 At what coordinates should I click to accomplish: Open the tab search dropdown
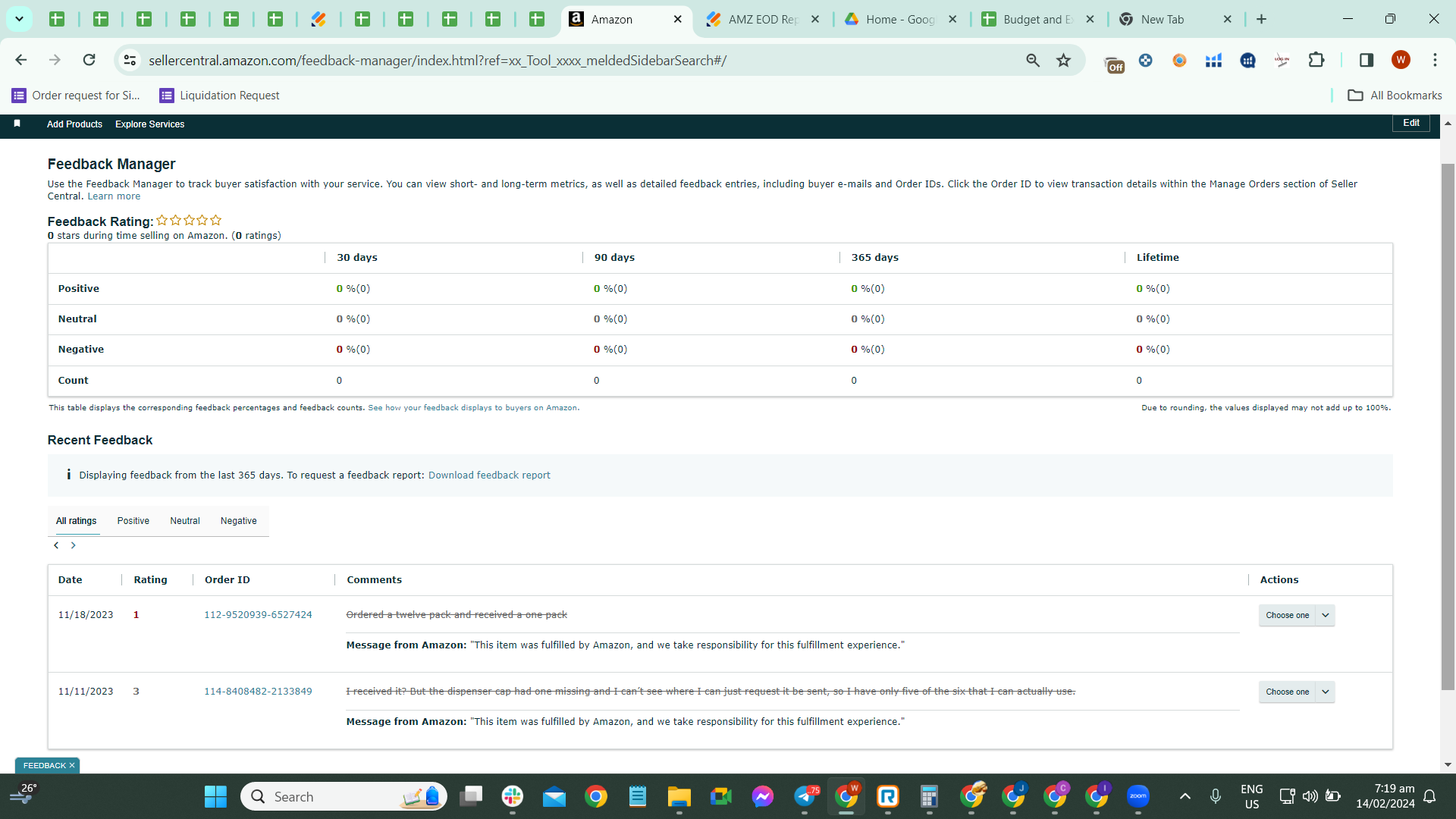click(19, 19)
